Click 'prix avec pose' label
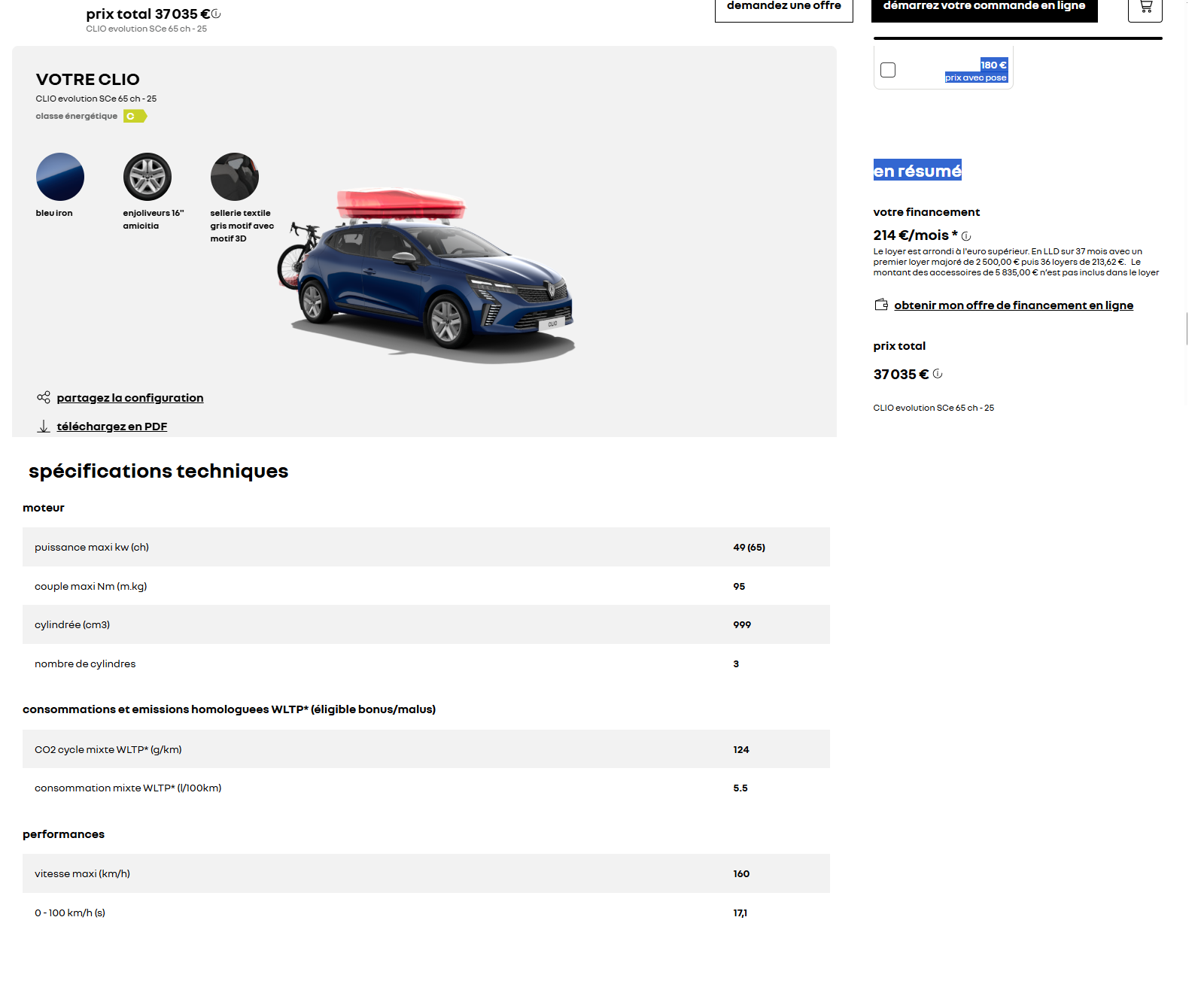This screenshot has width=1204, height=993. [x=976, y=77]
